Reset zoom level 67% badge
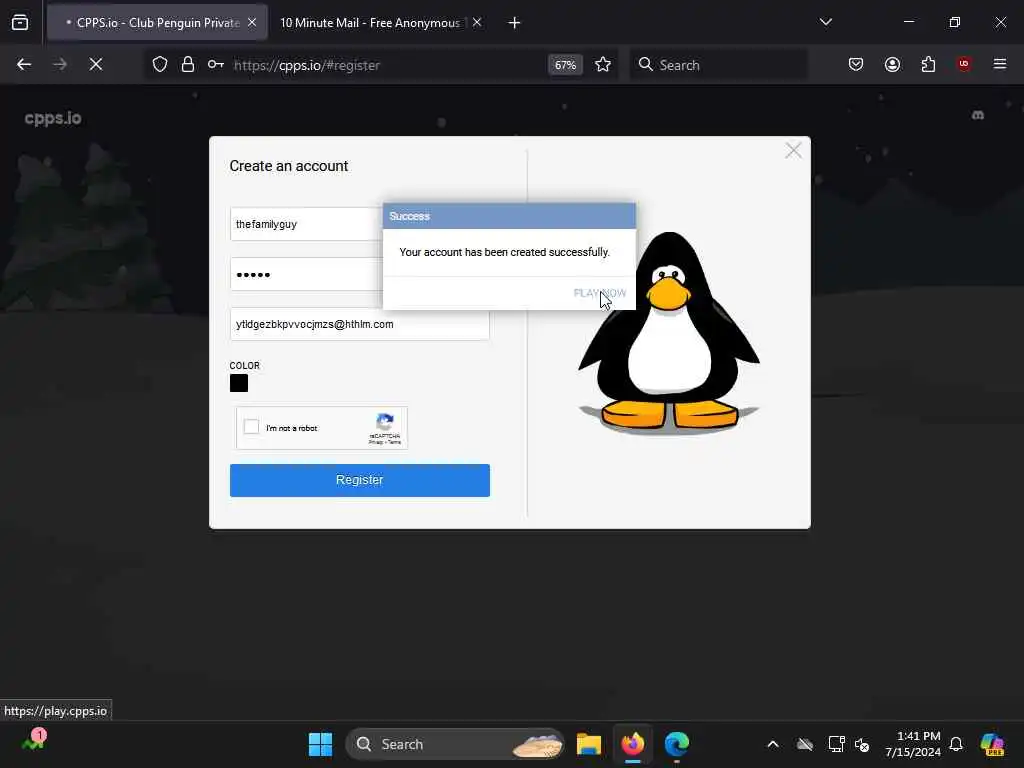The image size is (1024, 768). point(565,65)
